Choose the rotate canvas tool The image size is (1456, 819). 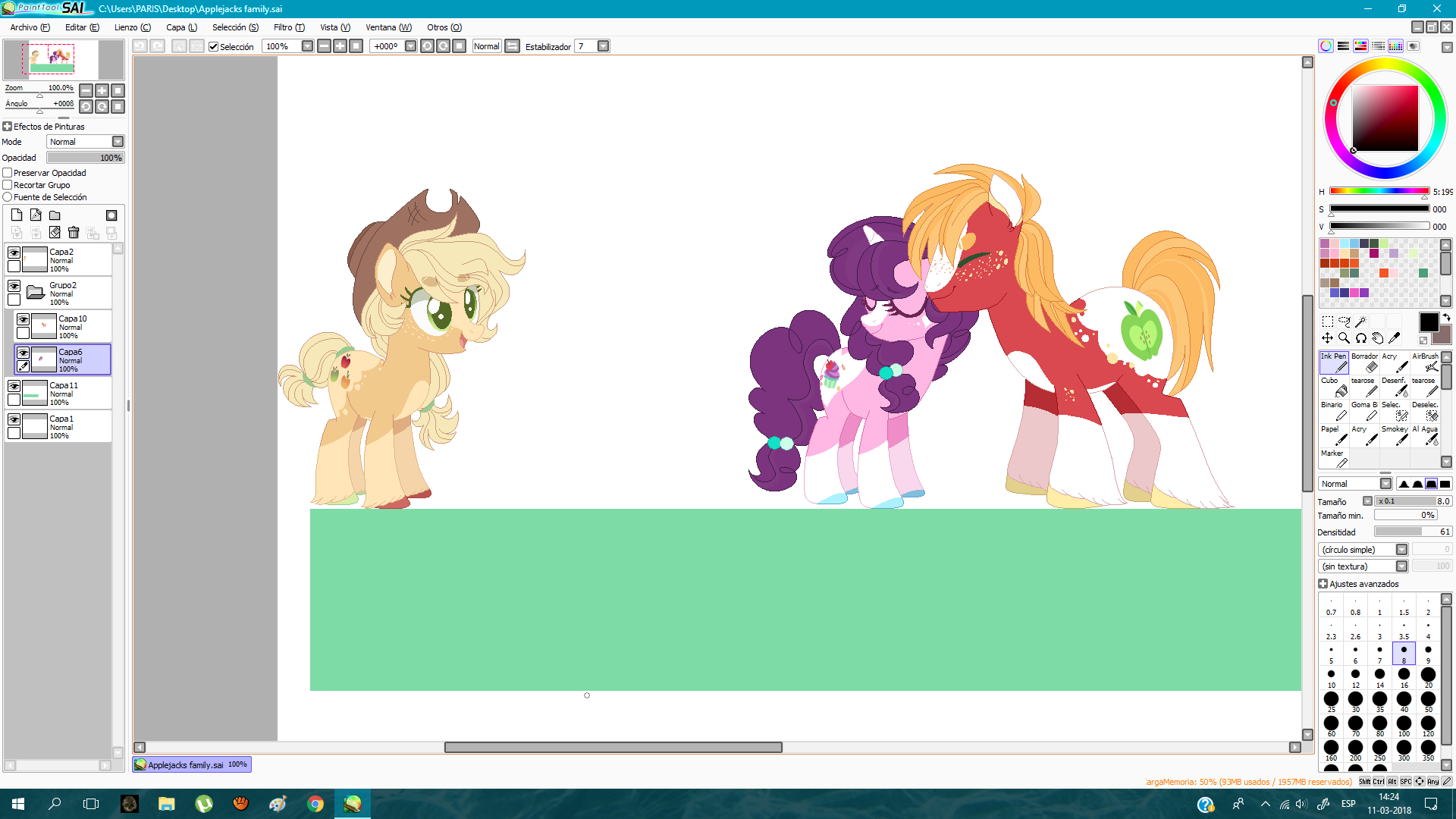coord(1360,338)
